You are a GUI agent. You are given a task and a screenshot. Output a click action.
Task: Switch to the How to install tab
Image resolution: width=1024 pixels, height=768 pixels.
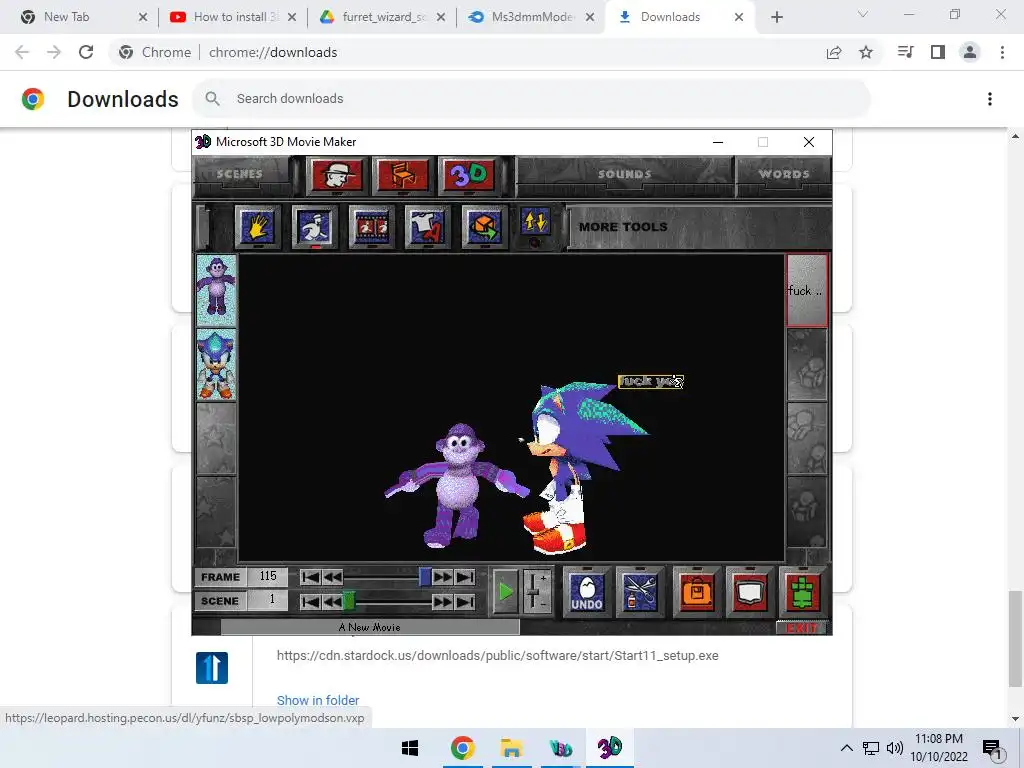point(232,17)
